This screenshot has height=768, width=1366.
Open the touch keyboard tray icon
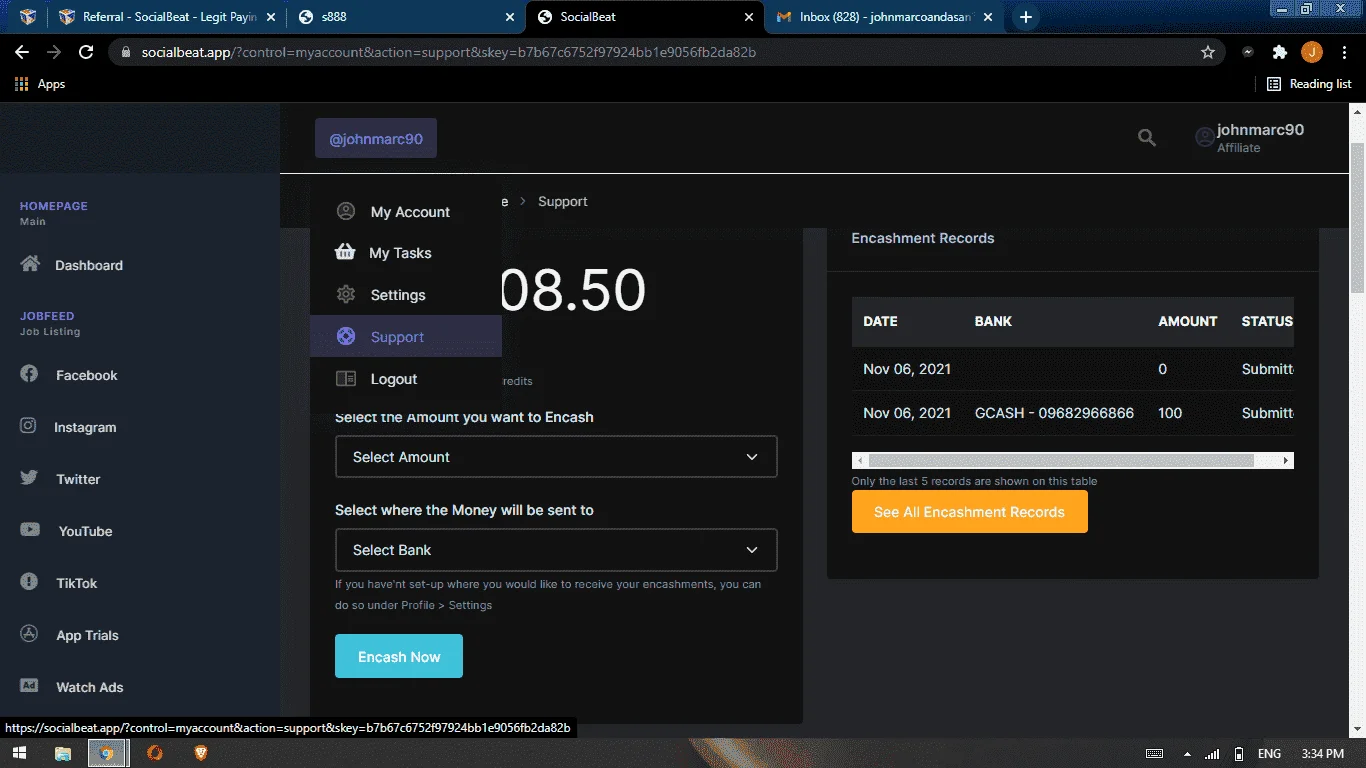coord(1154,754)
